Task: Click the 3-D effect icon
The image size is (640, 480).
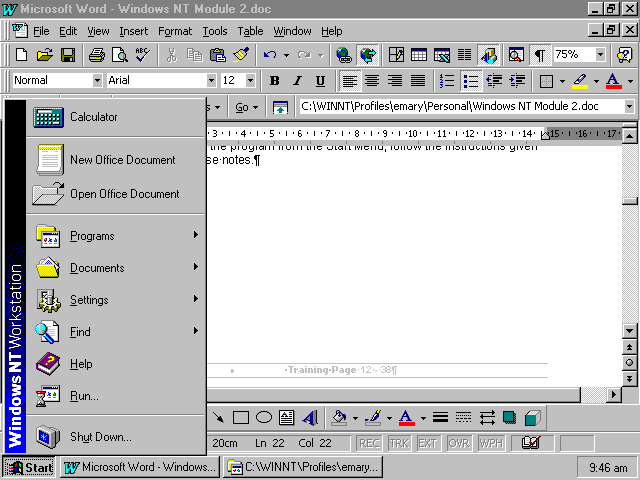Action: coord(533,417)
